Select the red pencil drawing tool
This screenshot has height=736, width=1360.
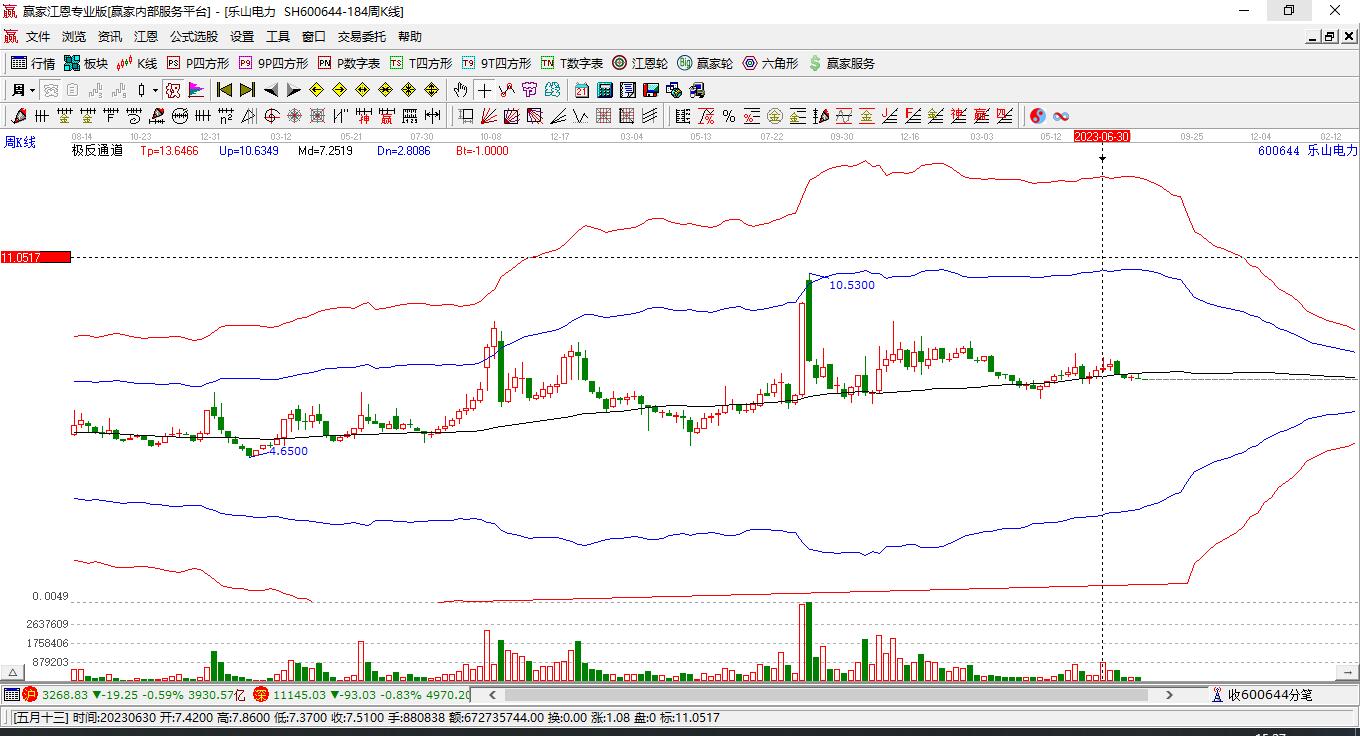point(18,116)
